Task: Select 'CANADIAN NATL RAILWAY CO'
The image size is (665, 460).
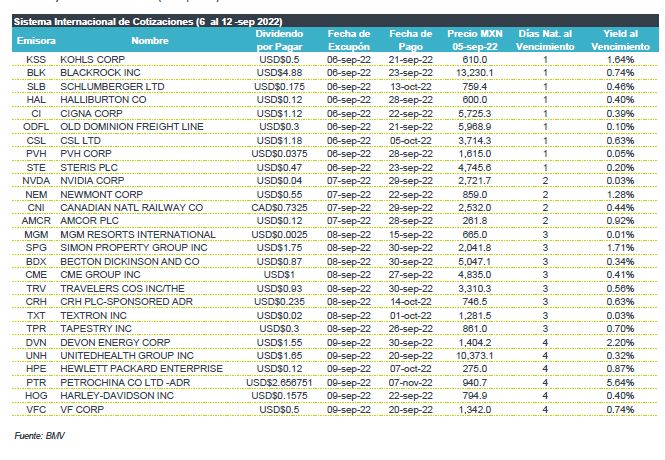Action: 131,208
